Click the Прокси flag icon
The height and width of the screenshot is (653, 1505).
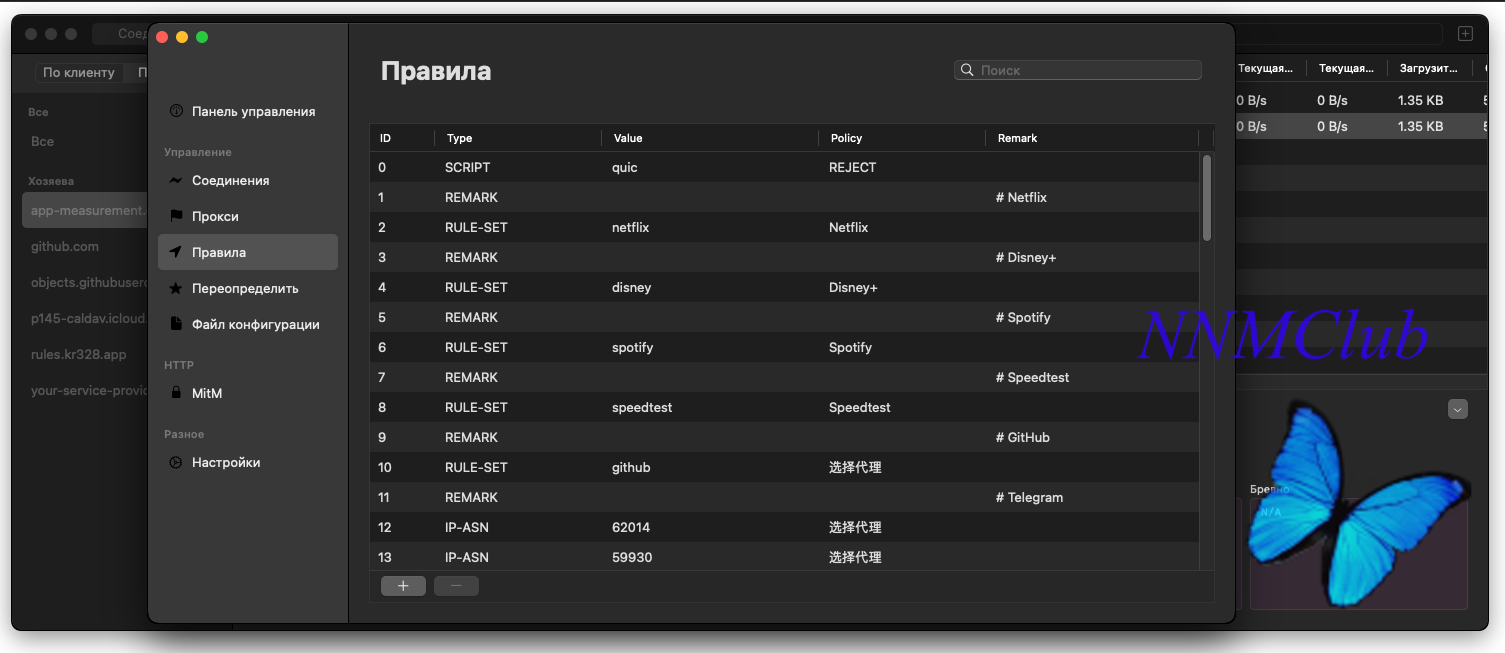176,217
